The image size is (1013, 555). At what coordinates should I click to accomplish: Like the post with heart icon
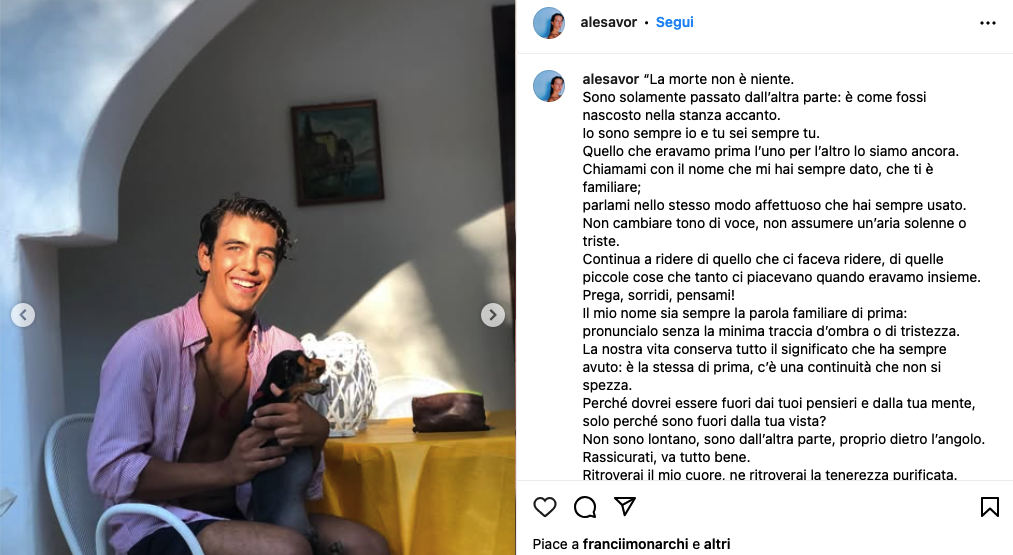545,507
